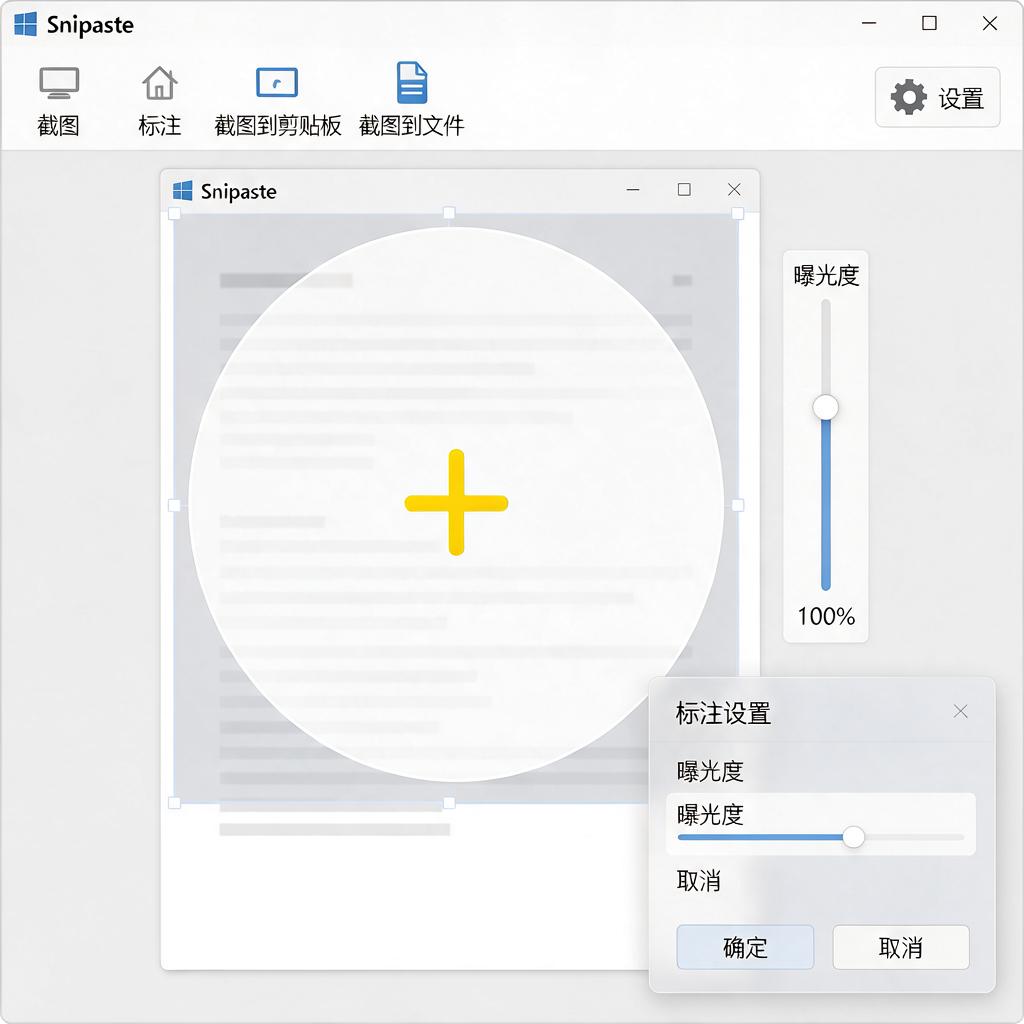Maximize the main Snipaste window
Image resolution: width=1024 pixels, height=1024 pixels.
pyautogui.click(x=929, y=23)
